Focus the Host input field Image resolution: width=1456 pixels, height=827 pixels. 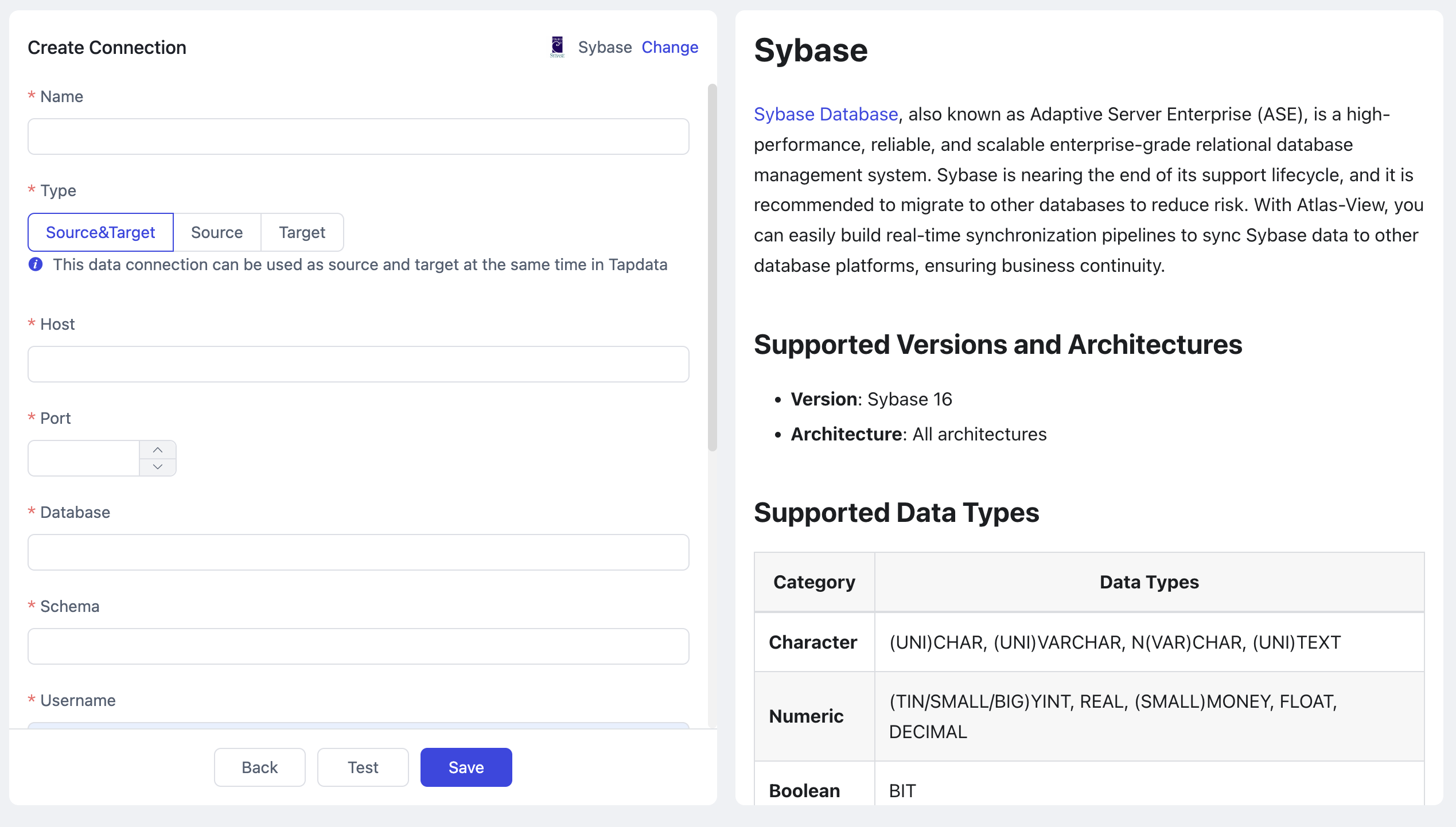pyautogui.click(x=359, y=364)
